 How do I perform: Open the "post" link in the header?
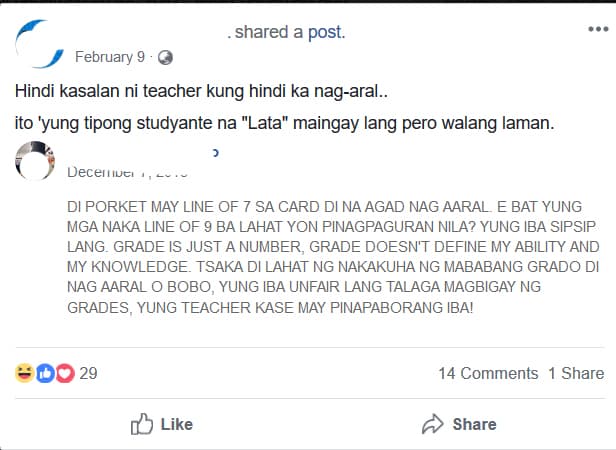tap(324, 32)
